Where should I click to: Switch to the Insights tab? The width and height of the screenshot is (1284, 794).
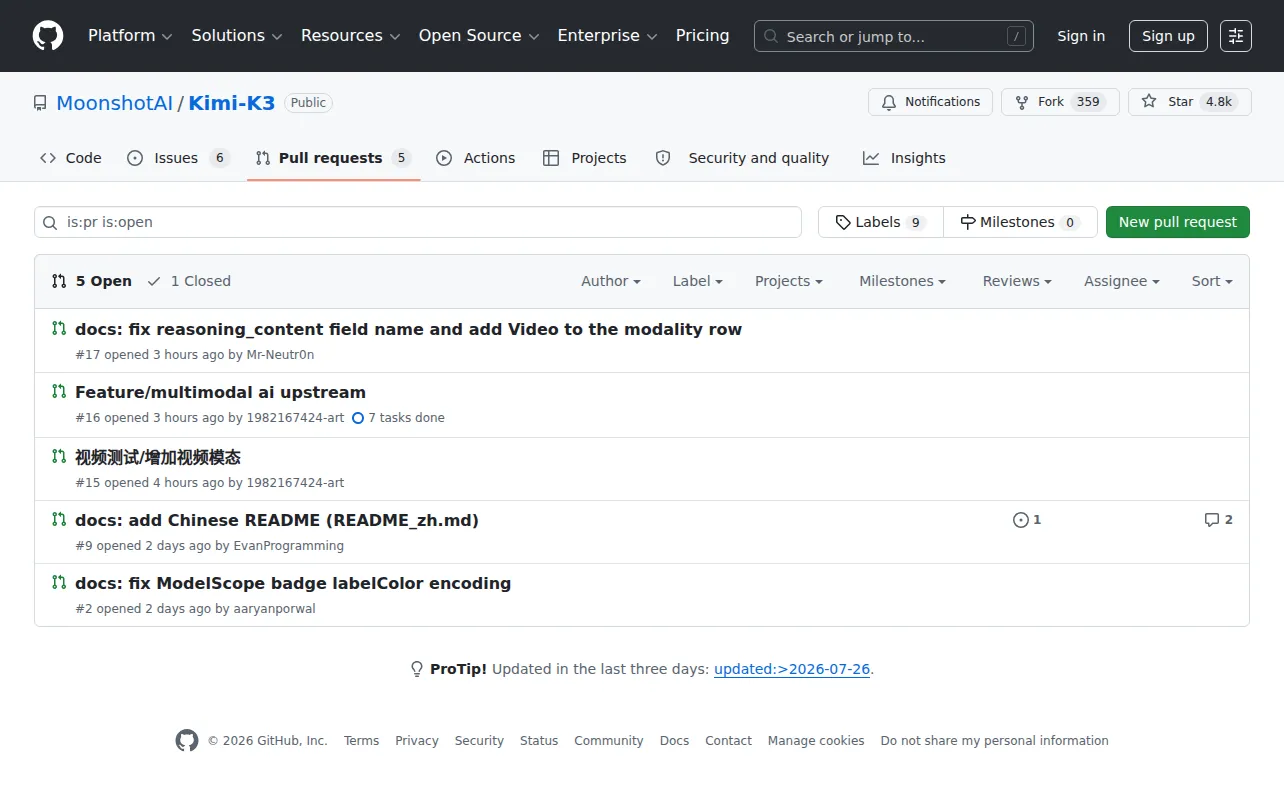point(904,158)
